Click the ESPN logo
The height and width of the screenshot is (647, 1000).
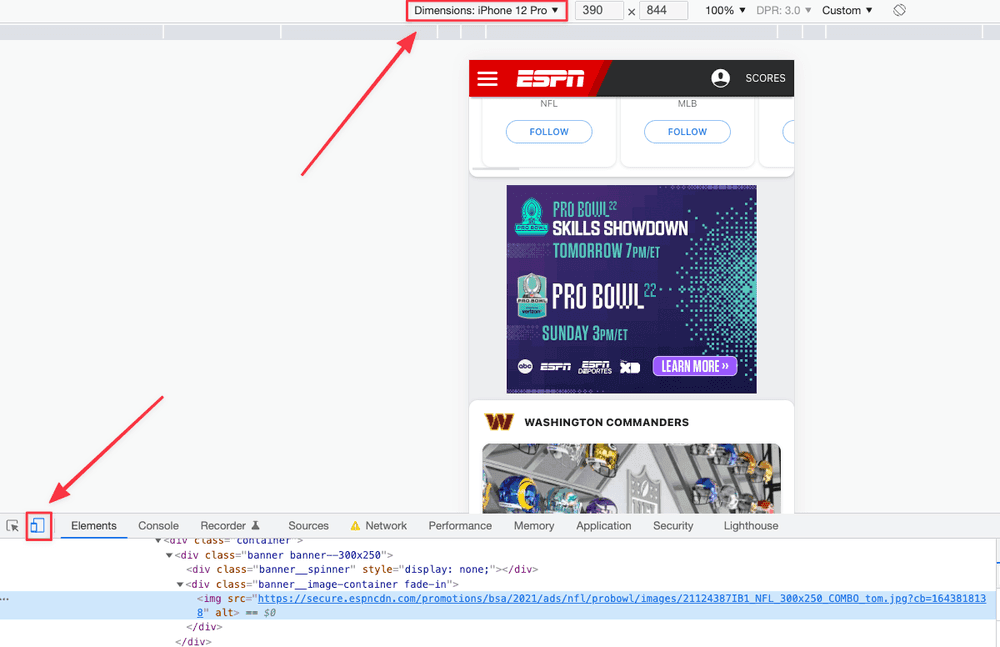pos(551,78)
